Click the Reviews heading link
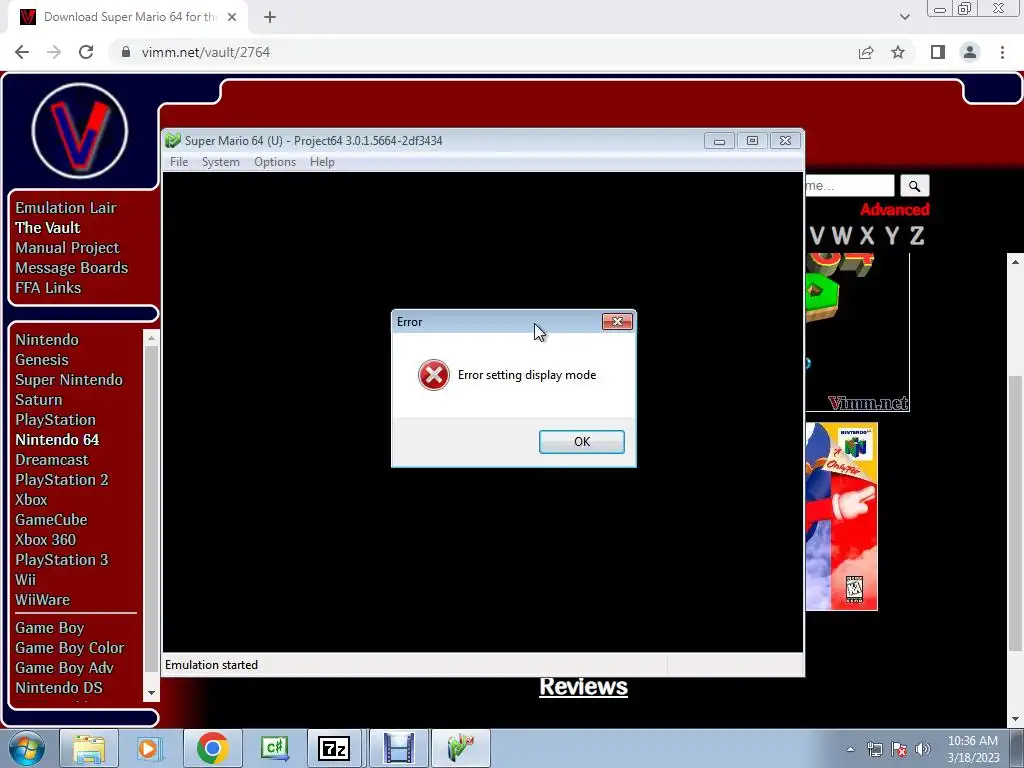1024x768 pixels. (x=583, y=687)
